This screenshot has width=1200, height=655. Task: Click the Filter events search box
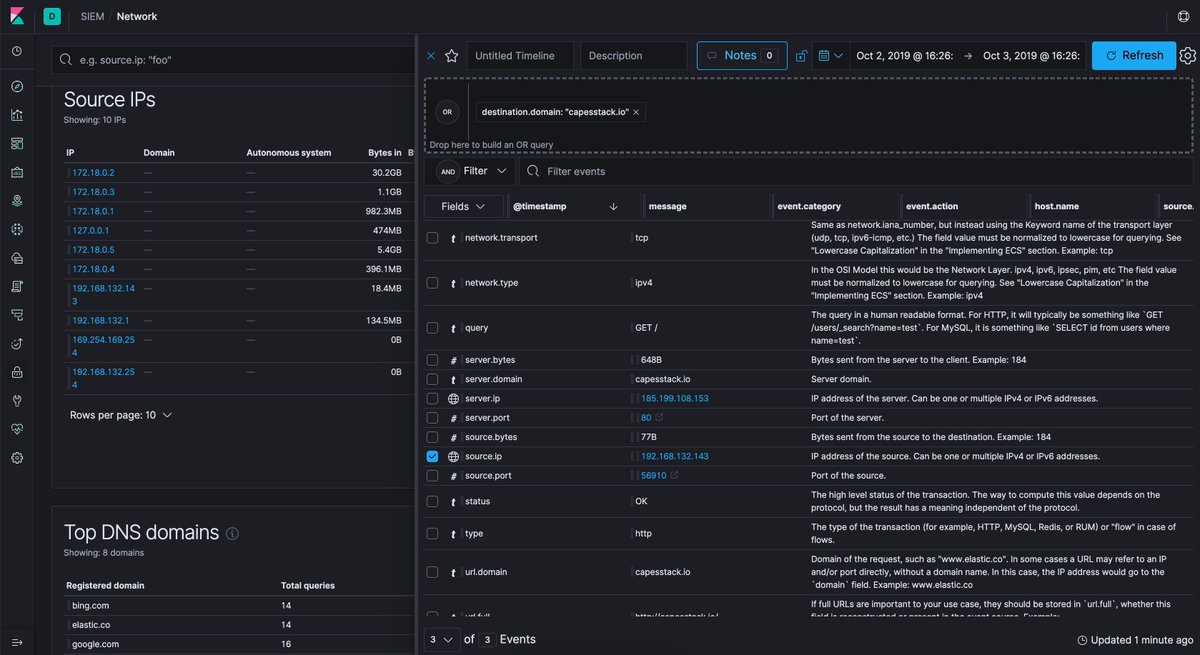pos(854,171)
